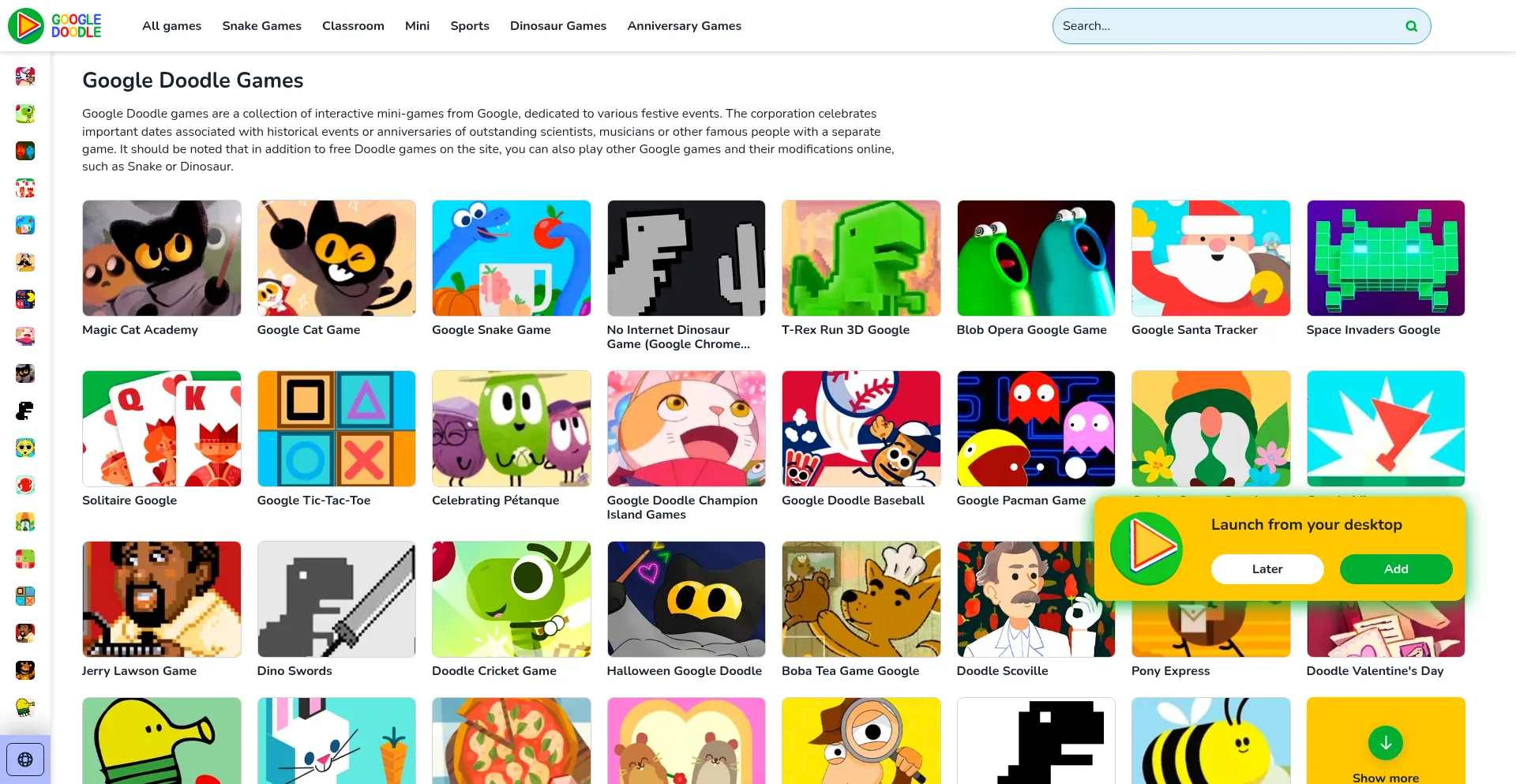The height and width of the screenshot is (784, 1516).
Task: Click the search magnifier icon
Action: click(1411, 26)
